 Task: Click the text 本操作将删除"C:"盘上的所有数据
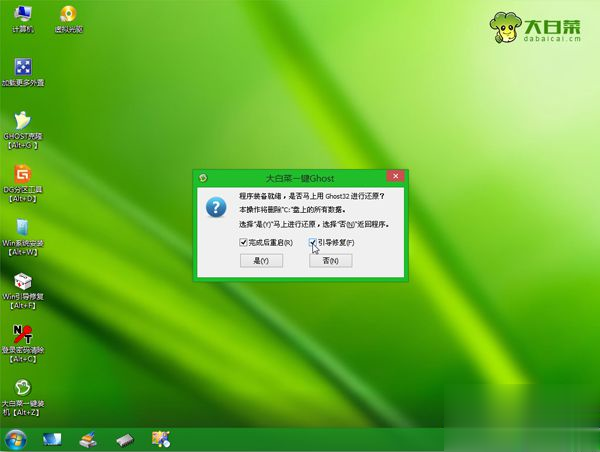pos(293,210)
